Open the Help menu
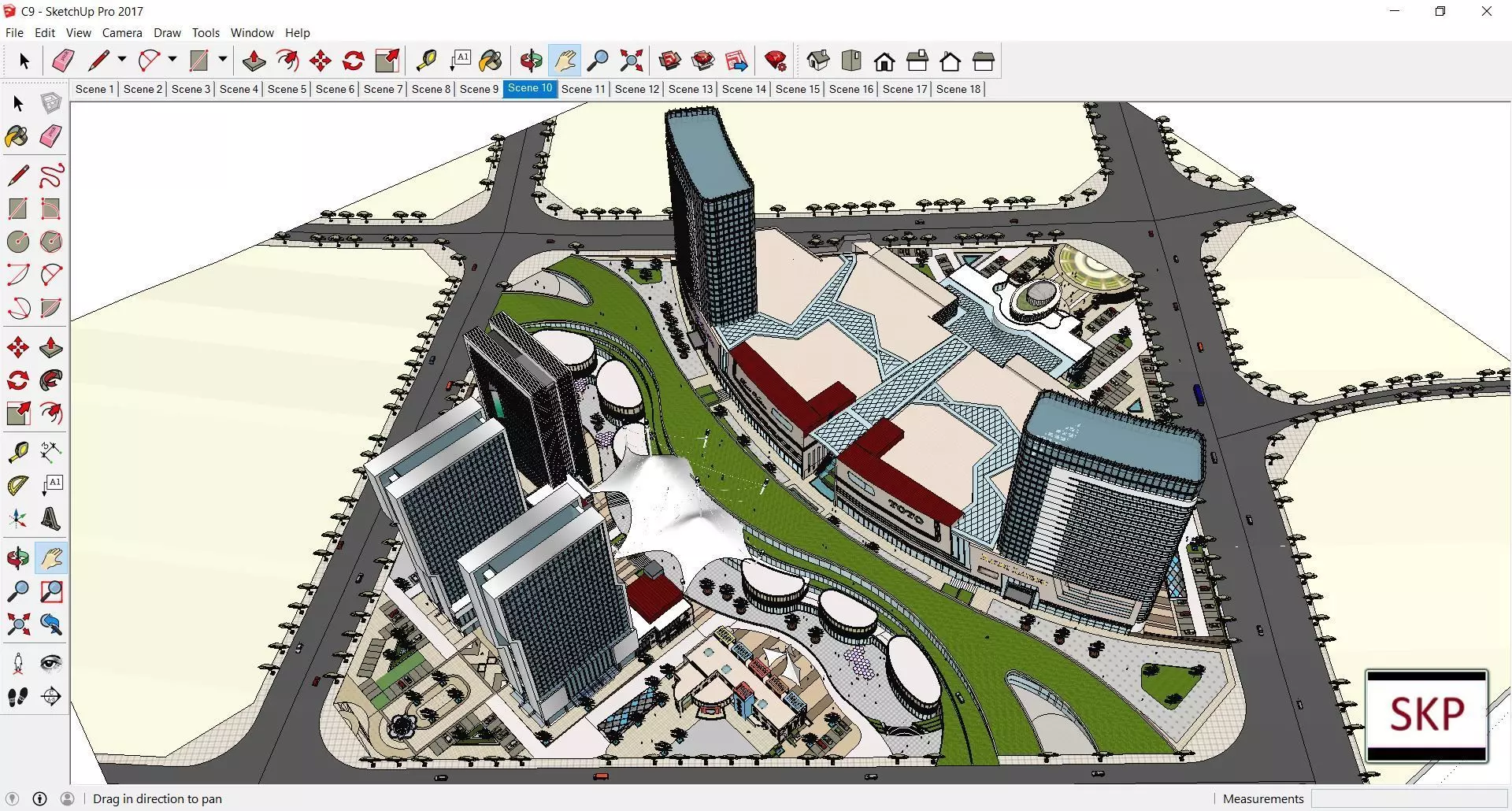The height and width of the screenshot is (811, 1512). pos(298,33)
